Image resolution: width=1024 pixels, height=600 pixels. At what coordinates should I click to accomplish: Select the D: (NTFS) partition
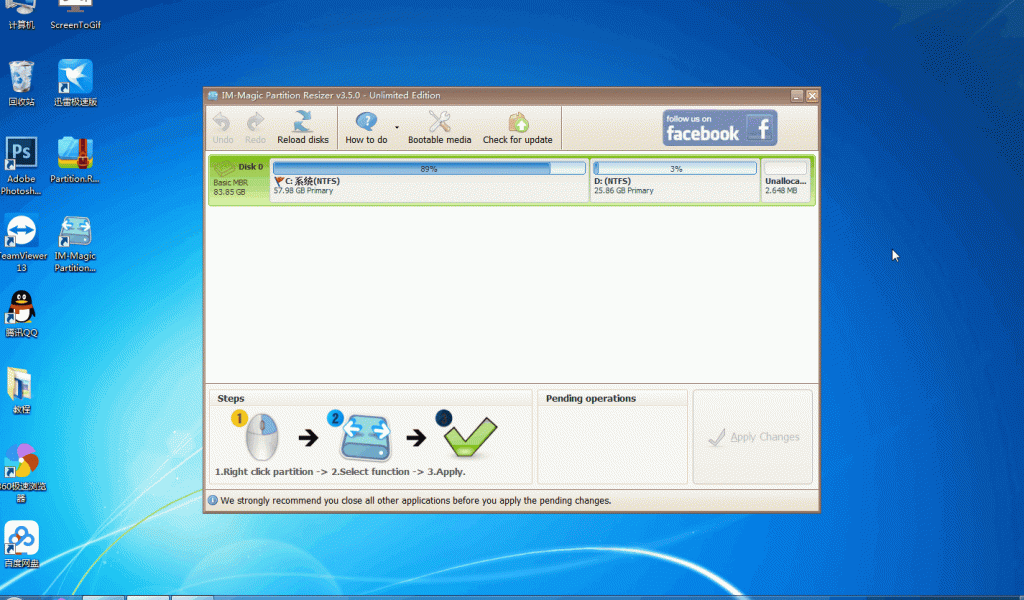pyautogui.click(x=675, y=180)
